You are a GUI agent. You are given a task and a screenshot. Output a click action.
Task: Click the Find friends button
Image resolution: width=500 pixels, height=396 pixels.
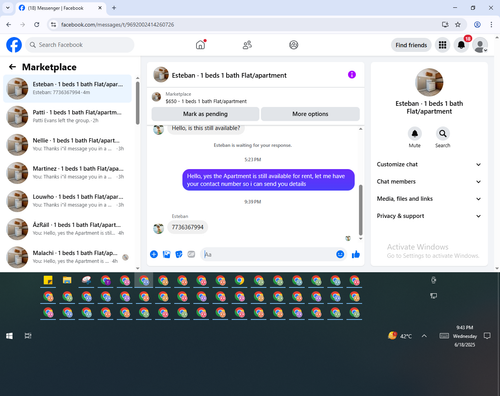pos(411,45)
